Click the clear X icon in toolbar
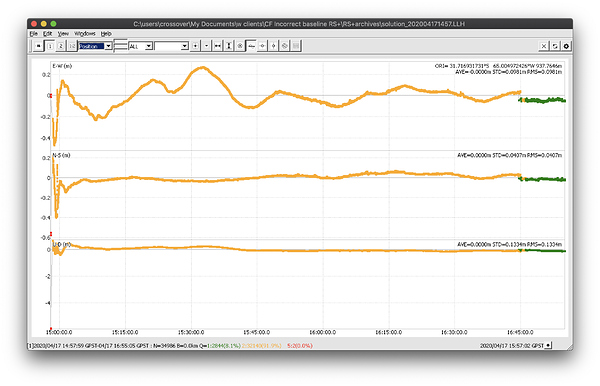Image resolution: width=600 pixels, height=386 pixels. click(543, 46)
